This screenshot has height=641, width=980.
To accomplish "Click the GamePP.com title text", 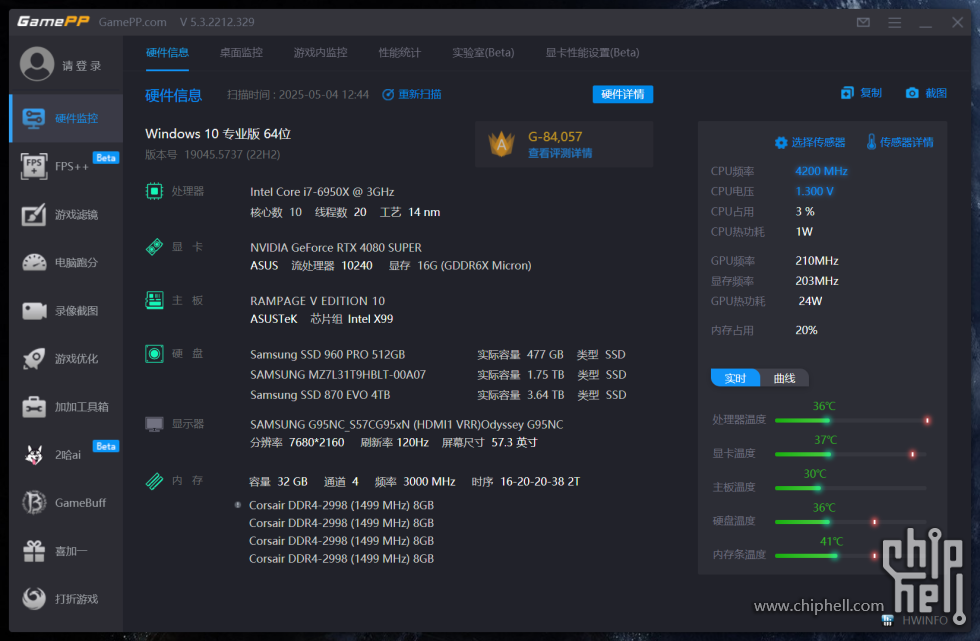I will point(132,22).
